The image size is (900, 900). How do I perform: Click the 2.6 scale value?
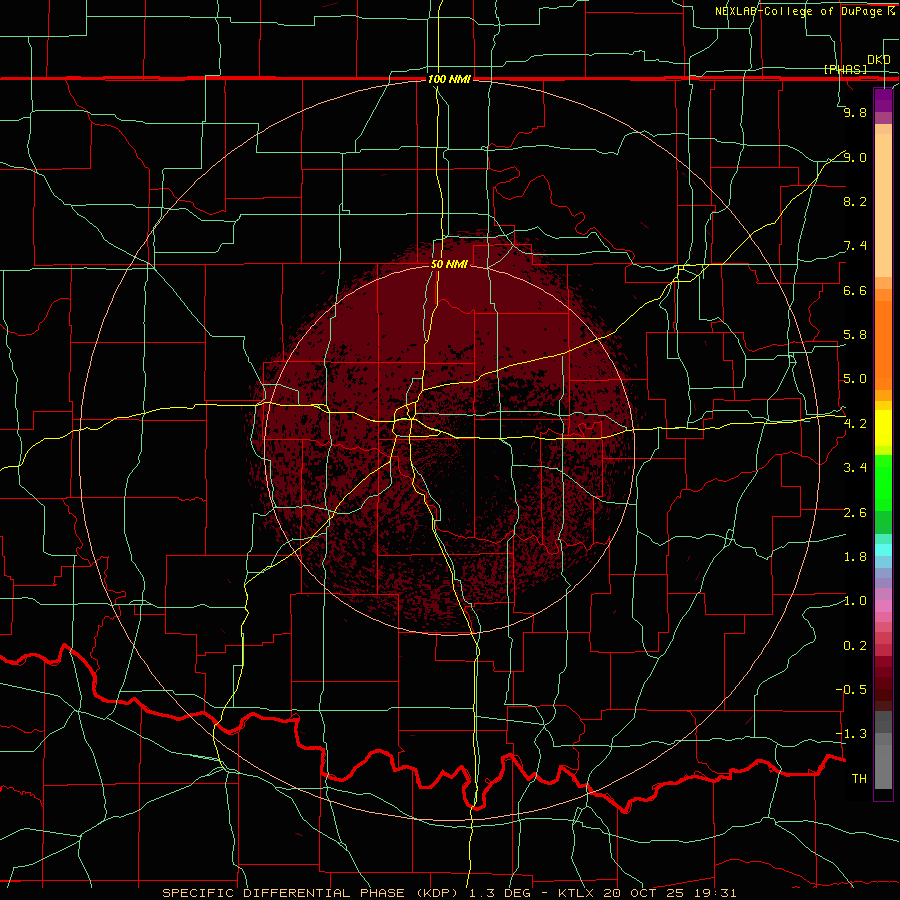[x=855, y=513]
